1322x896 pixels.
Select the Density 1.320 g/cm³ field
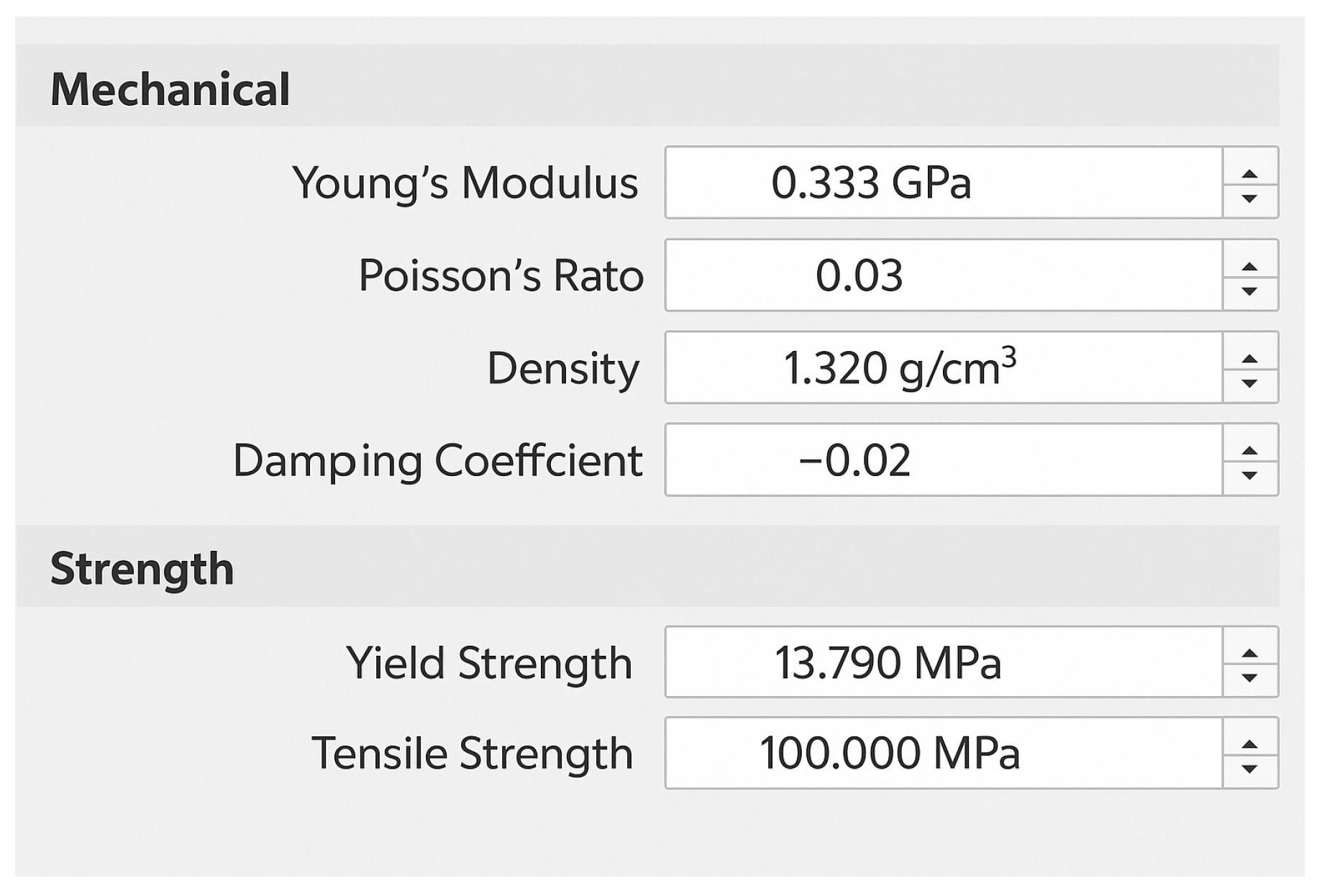coord(942,367)
